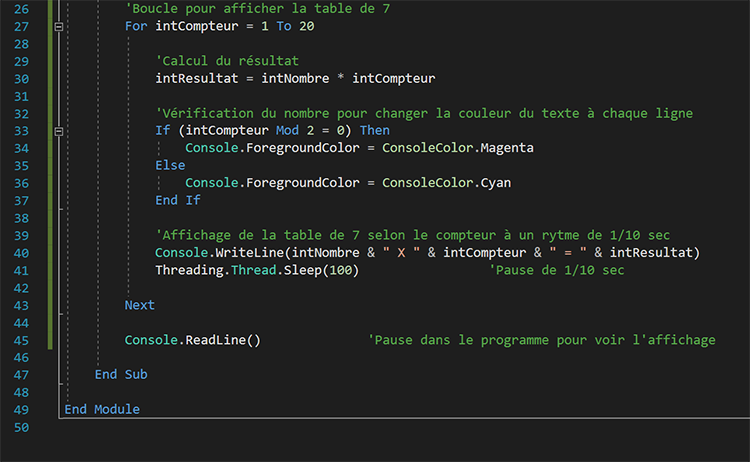The image size is (750, 462).
Task: Click 'Console.WriteLine' on line 40
Action: (220, 253)
